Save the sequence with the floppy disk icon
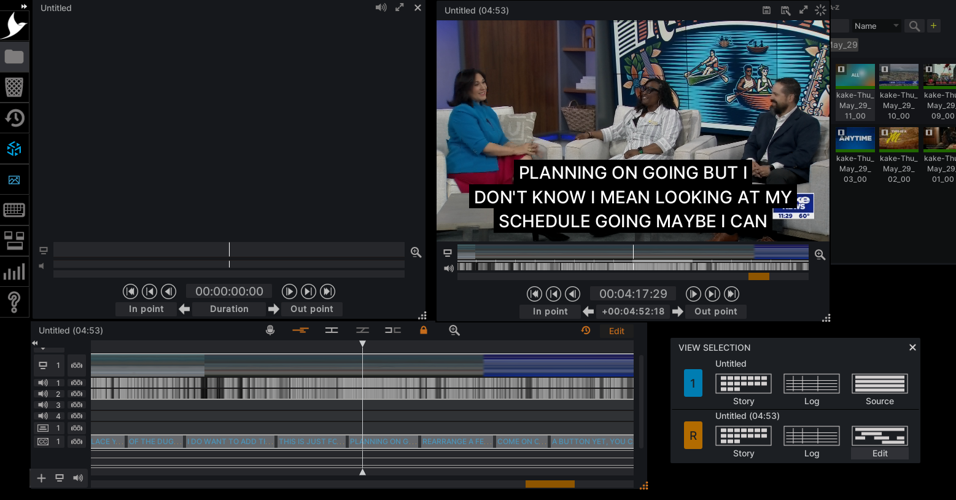This screenshot has height=500, width=956. 766,10
